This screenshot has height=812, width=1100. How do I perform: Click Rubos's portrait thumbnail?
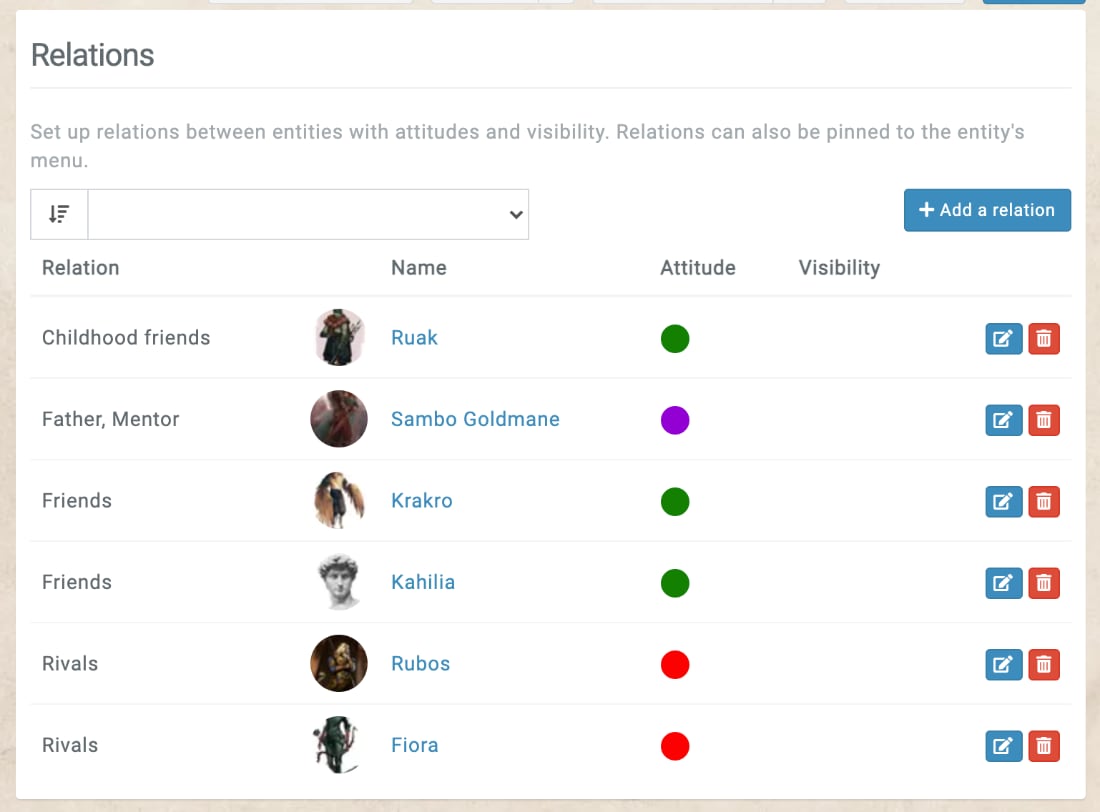point(339,664)
